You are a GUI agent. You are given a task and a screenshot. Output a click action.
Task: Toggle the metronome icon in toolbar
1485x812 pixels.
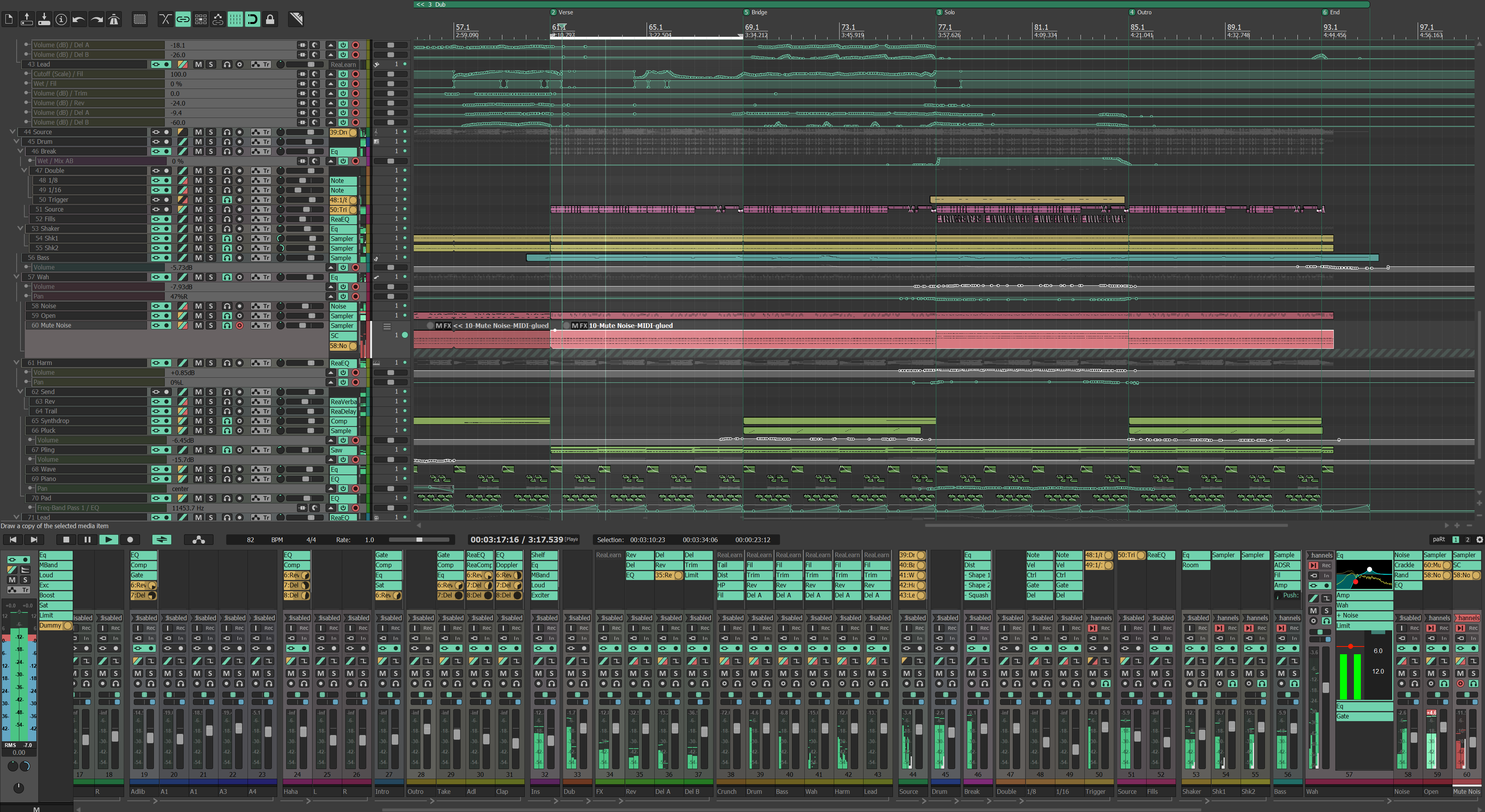(x=114, y=20)
